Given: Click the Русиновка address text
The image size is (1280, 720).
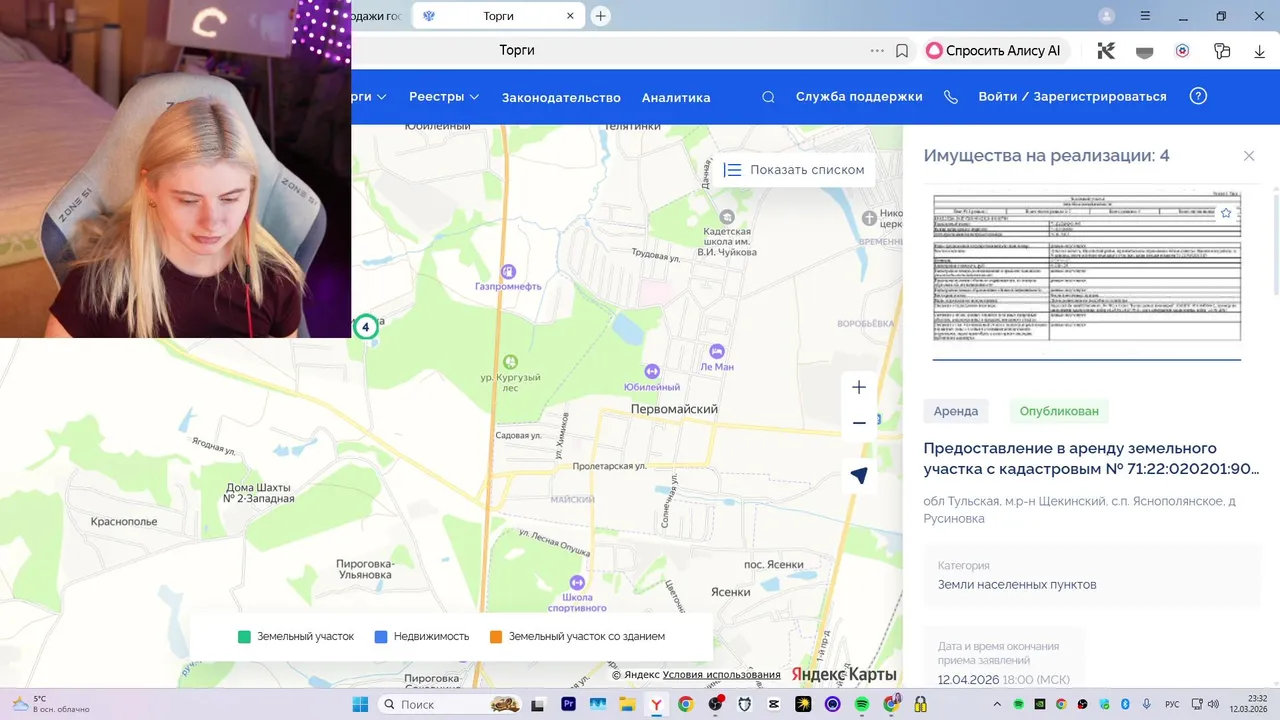Looking at the screenshot, I should tap(954, 519).
